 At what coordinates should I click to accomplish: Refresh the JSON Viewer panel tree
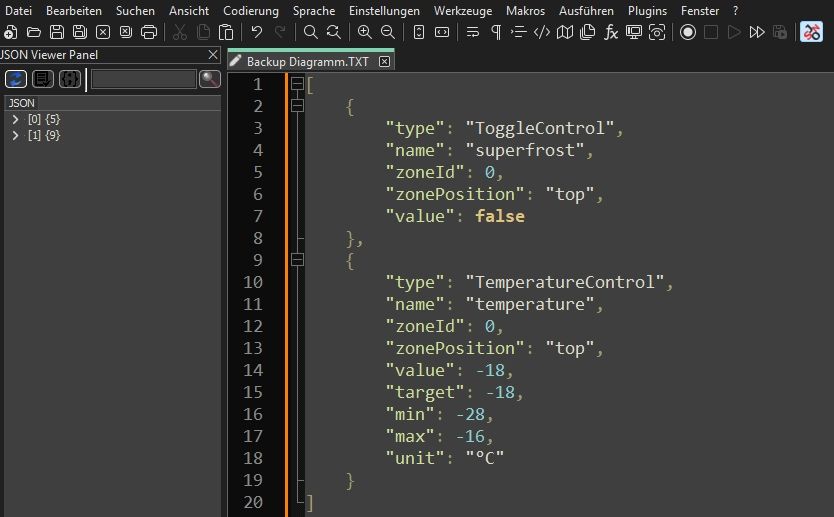[16, 78]
